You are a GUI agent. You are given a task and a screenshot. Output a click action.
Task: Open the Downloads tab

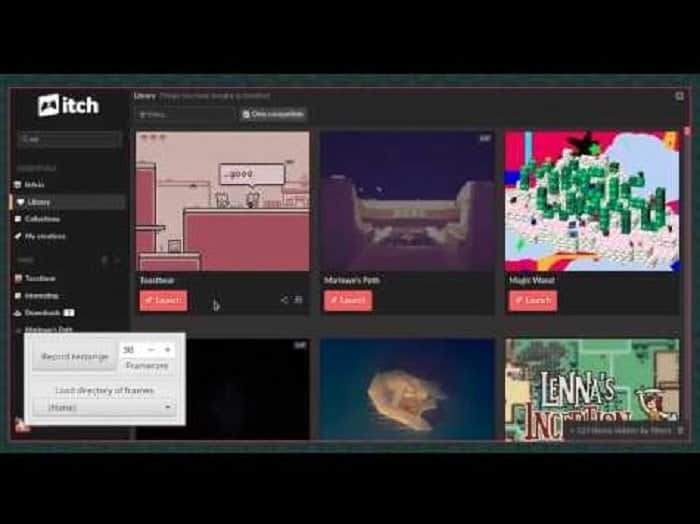38,312
